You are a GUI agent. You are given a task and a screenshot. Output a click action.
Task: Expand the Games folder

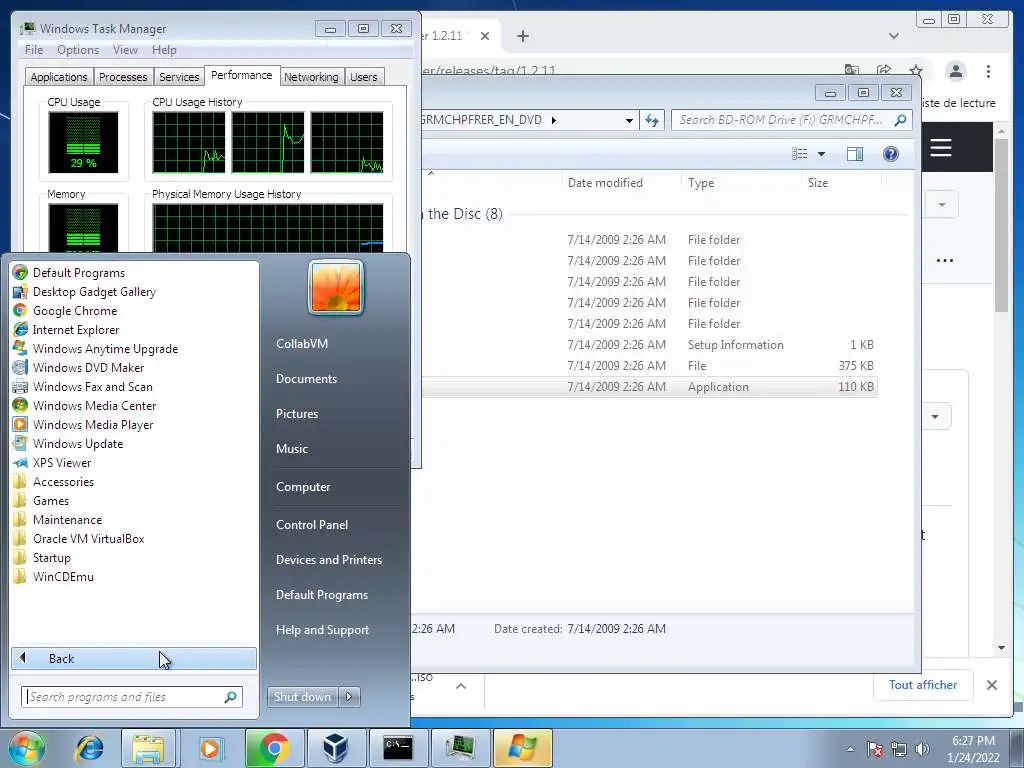tap(50, 501)
